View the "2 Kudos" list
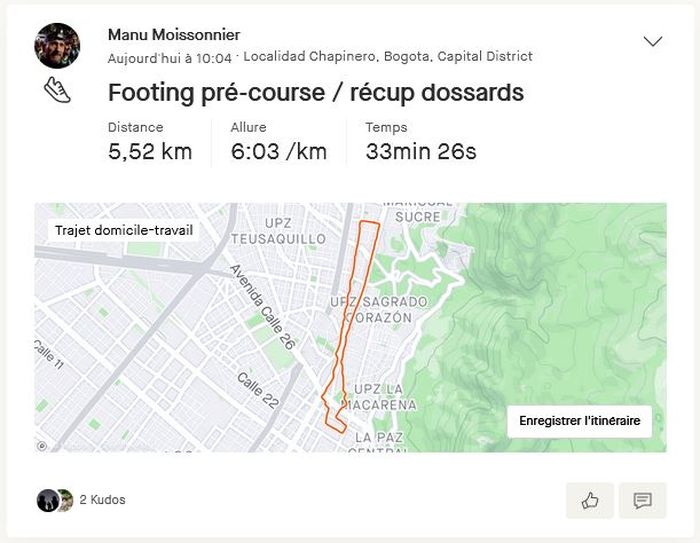Viewport: 700px width, 543px height. pyautogui.click(x=103, y=500)
